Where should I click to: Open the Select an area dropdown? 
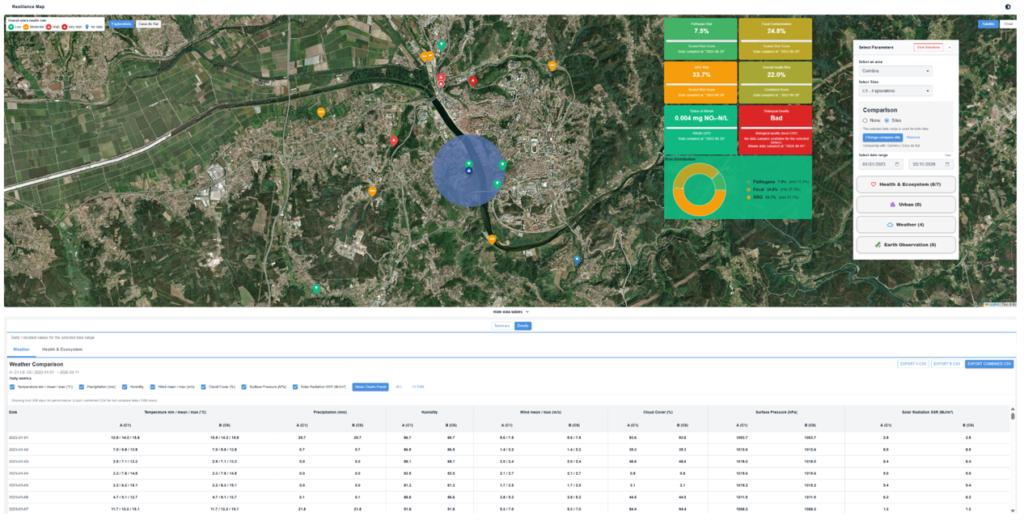tap(895, 71)
